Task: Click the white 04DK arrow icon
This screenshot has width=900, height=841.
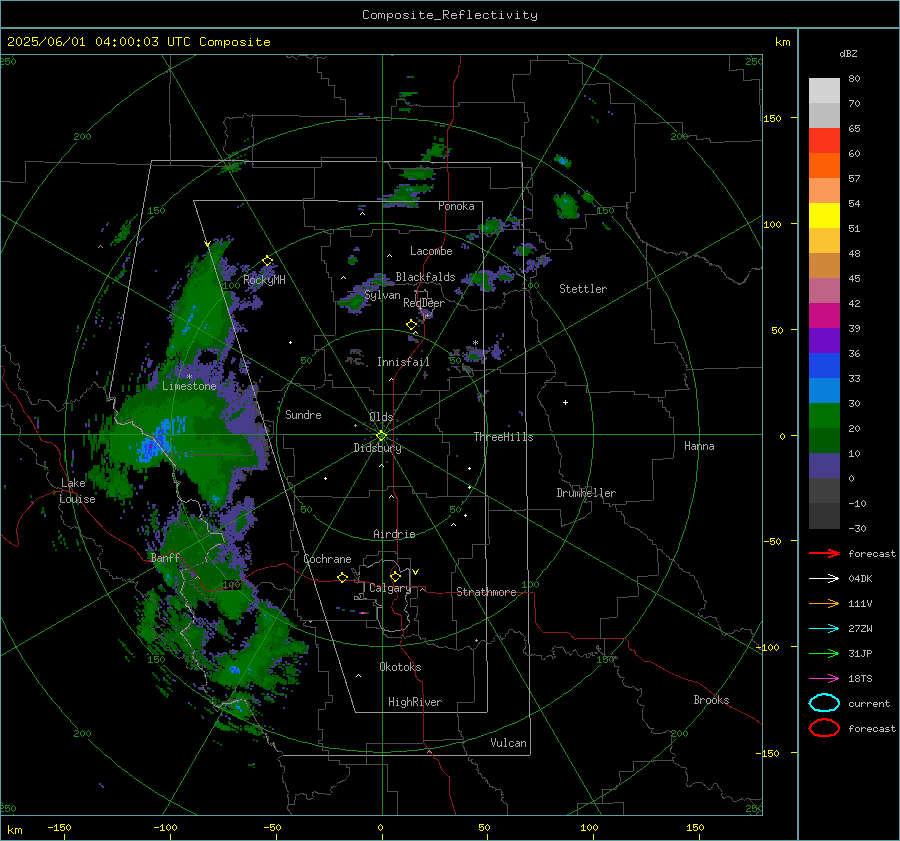Action: click(824, 579)
